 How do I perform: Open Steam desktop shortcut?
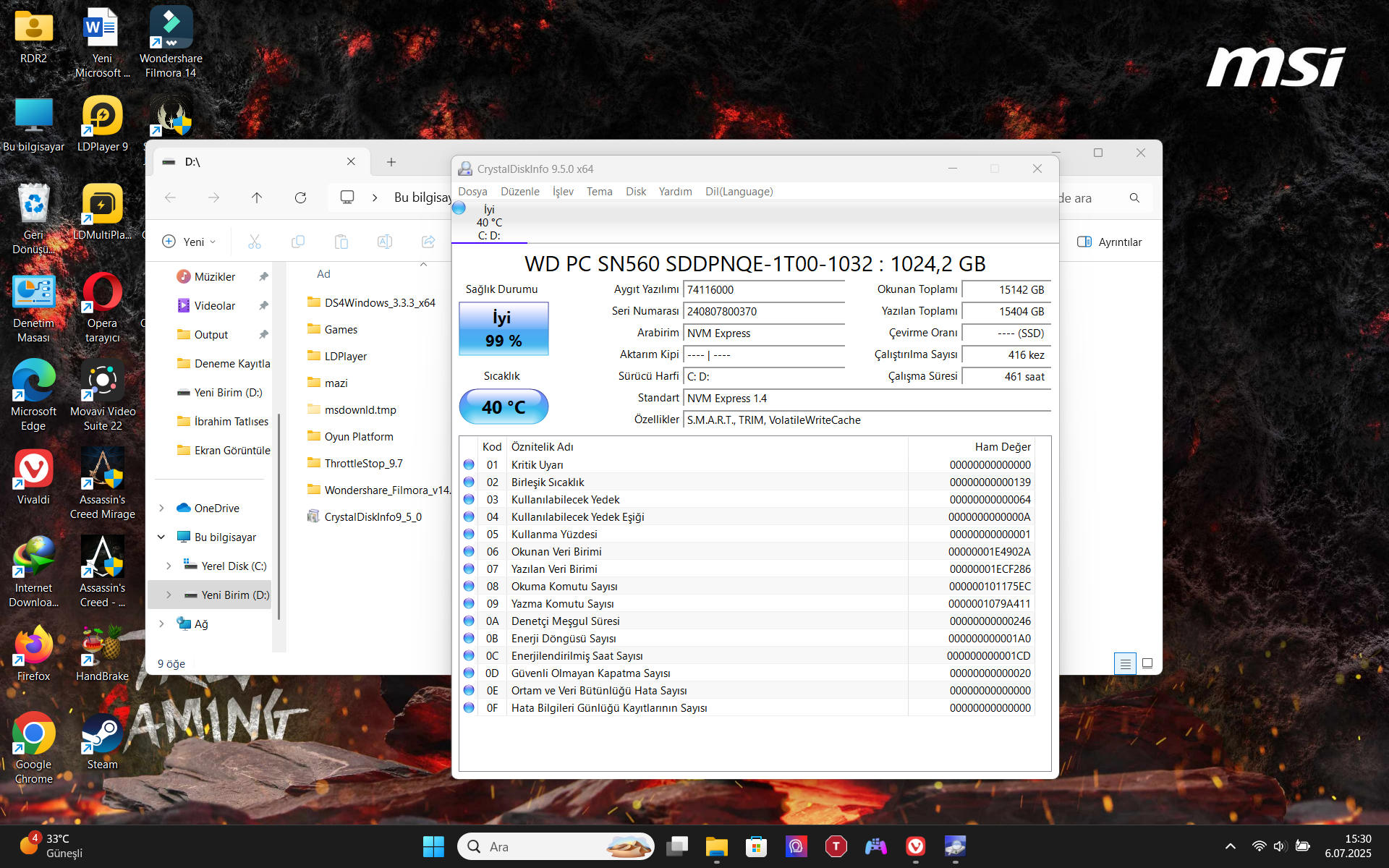(102, 742)
